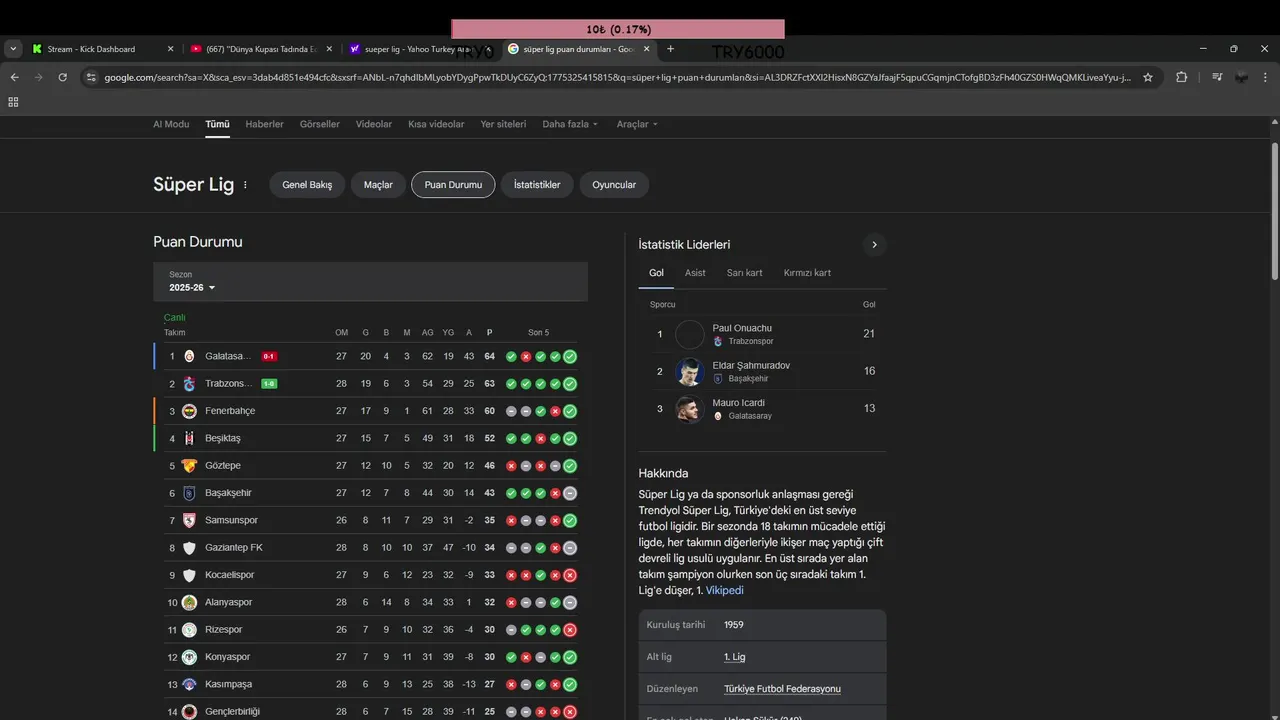This screenshot has width=1280, height=720.
Task: Open the Genel Bakış chip
Action: (x=307, y=185)
